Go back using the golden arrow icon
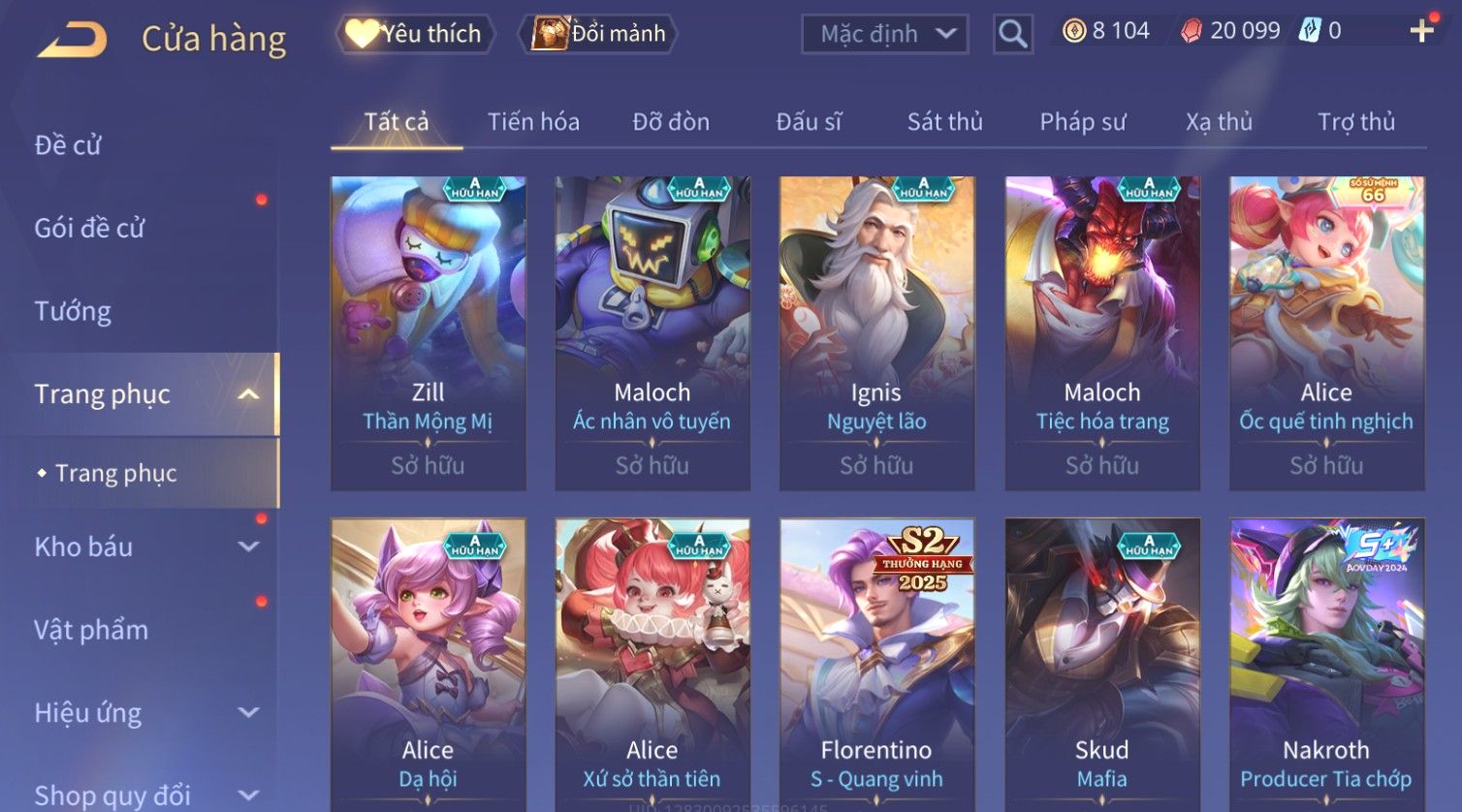 72,40
